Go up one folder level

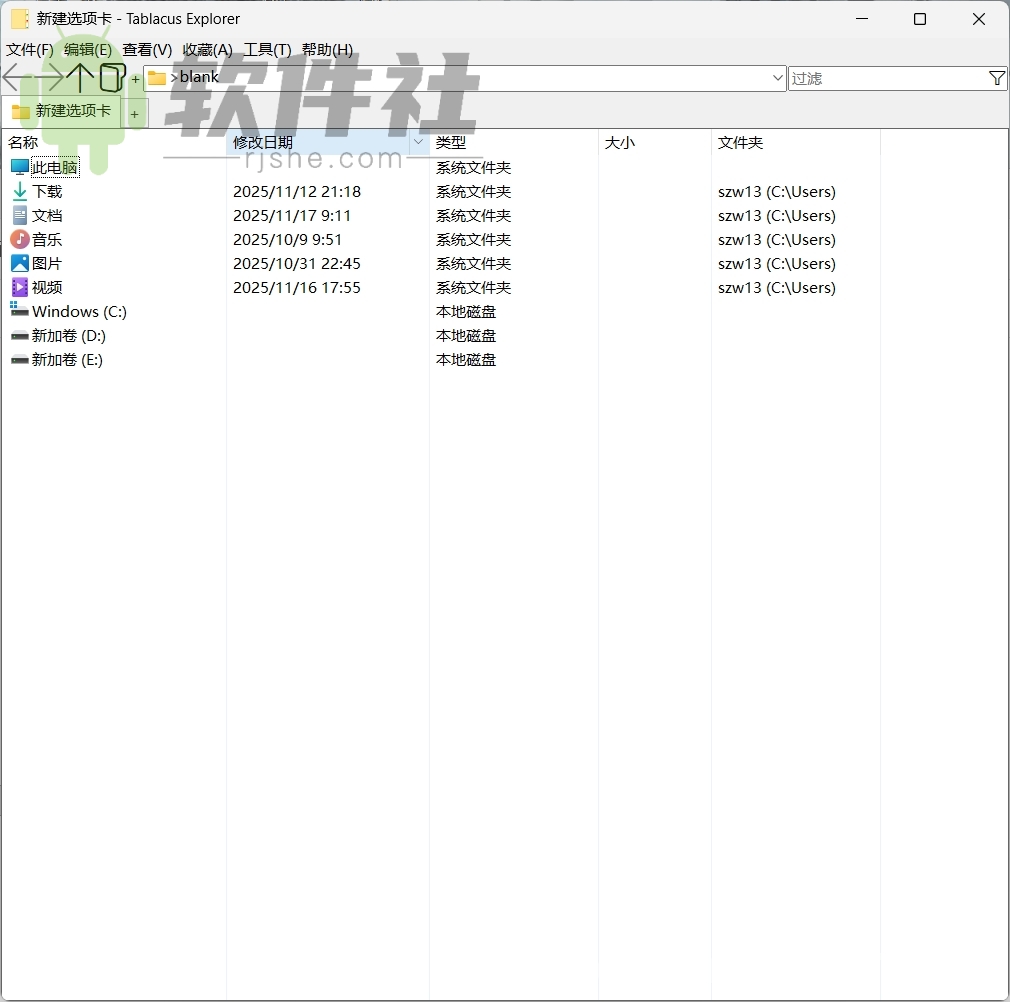point(78,77)
